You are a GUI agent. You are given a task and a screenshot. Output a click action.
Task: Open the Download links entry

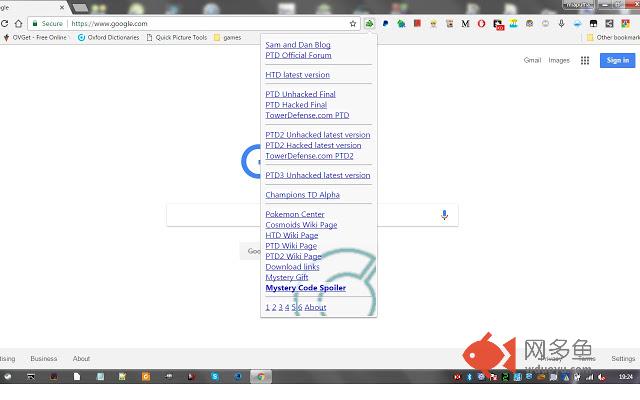click(x=292, y=267)
